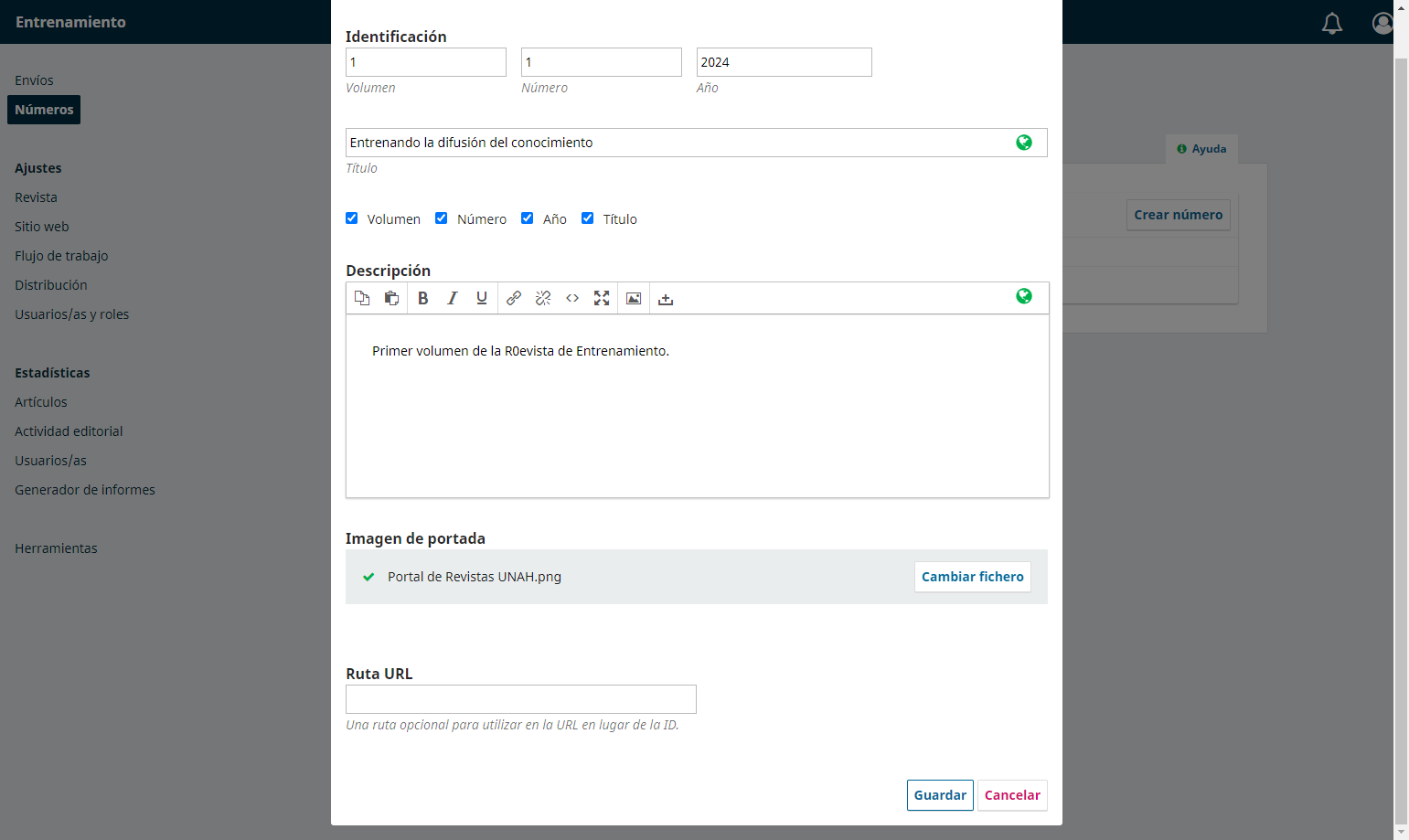Open Herramientas in sidebar
The height and width of the screenshot is (840, 1409).
pyautogui.click(x=56, y=548)
